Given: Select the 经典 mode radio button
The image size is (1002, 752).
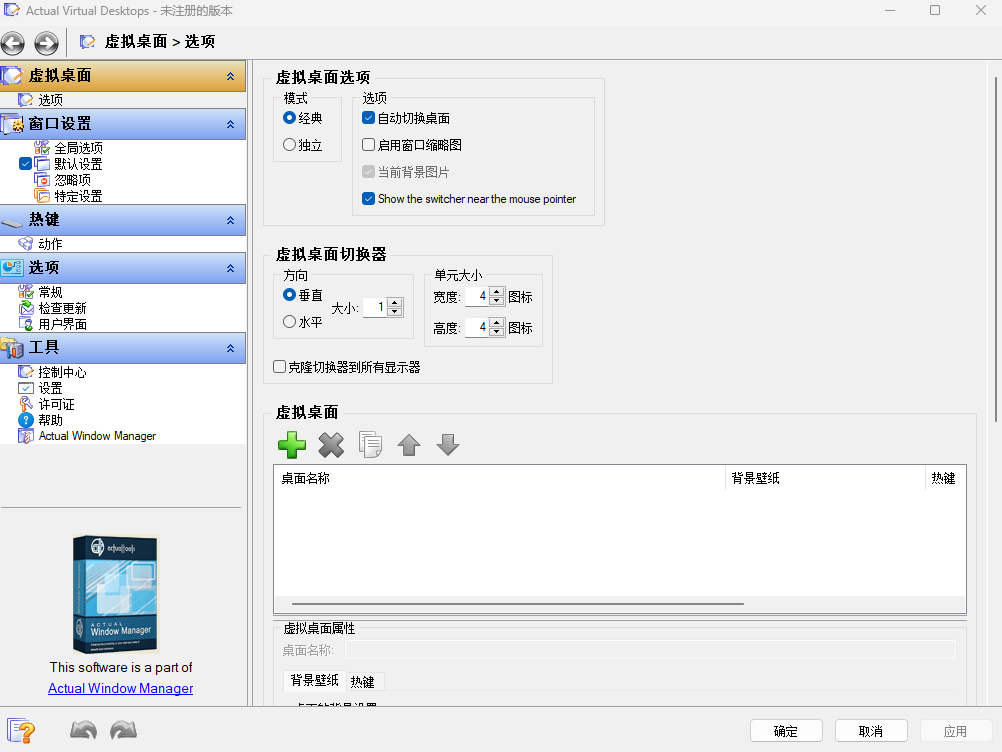Looking at the screenshot, I should click(289, 118).
